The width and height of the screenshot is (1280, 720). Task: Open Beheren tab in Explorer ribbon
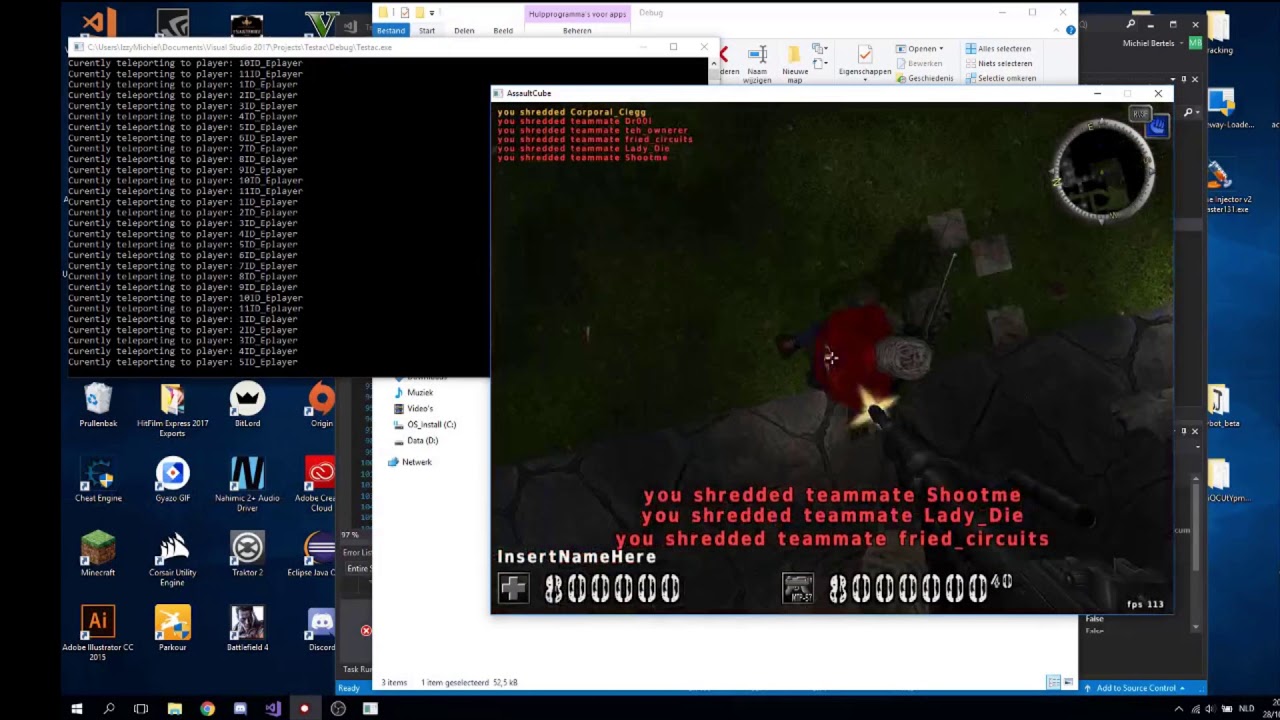577,31
